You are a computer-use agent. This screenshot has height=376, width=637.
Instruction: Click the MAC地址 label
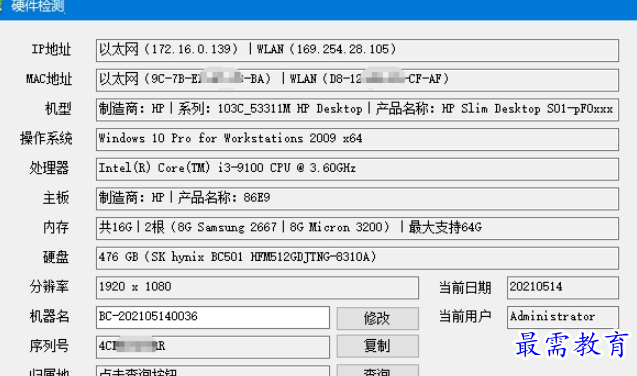click(x=49, y=79)
